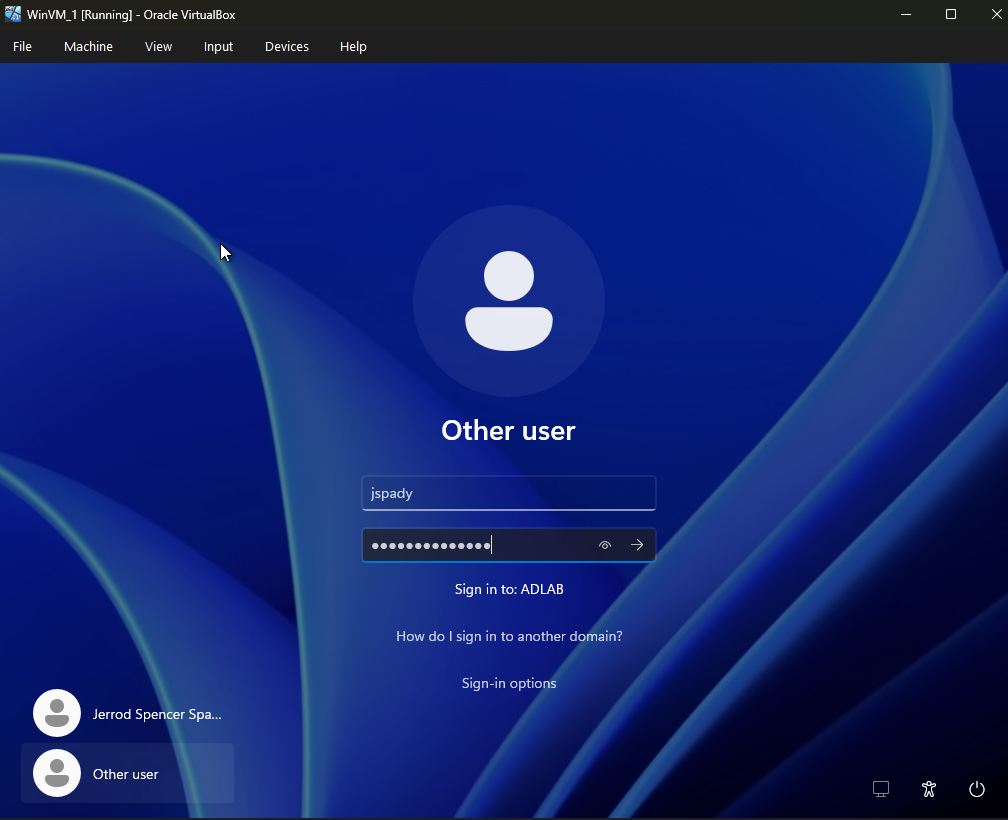
Task: Click the large user avatar picture
Action: click(x=508, y=301)
